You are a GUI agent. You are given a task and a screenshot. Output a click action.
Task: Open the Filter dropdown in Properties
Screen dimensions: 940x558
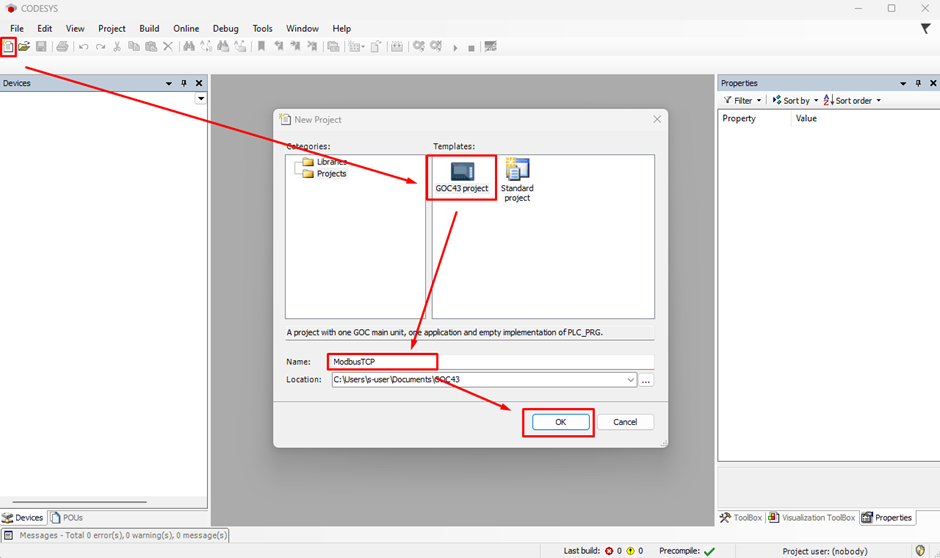coord(742,101)
